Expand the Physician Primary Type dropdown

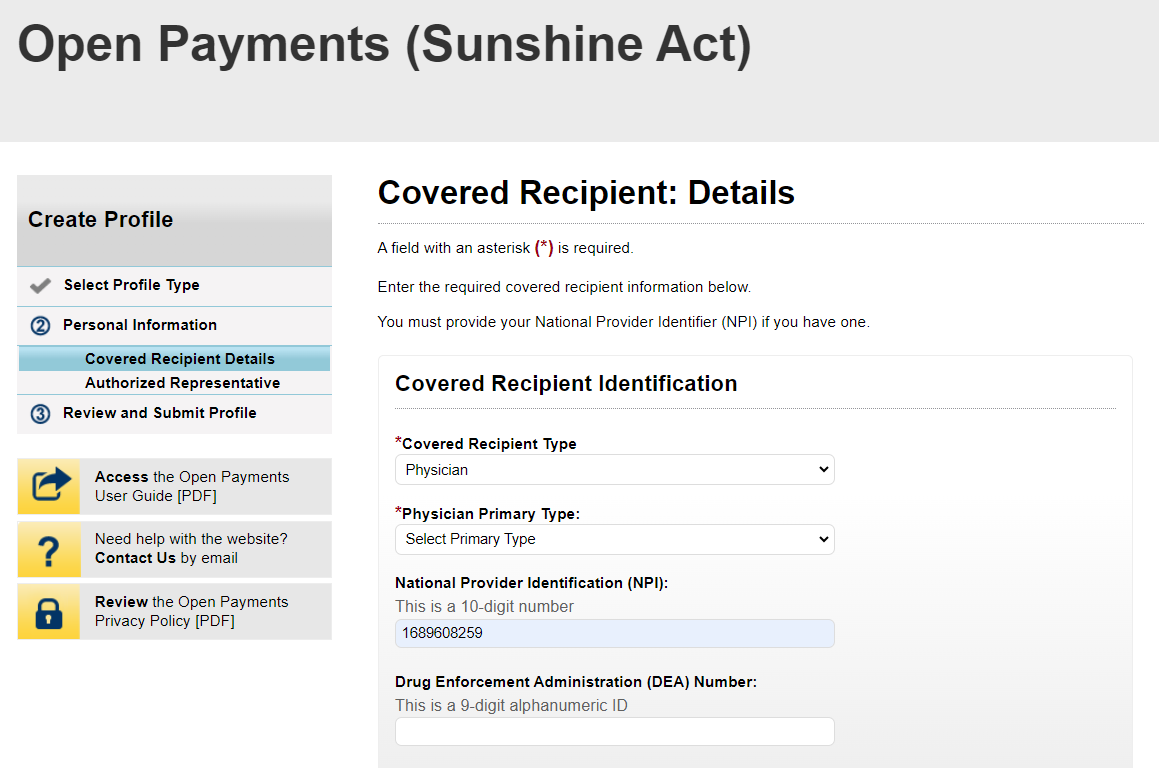[x=614, y=539]
